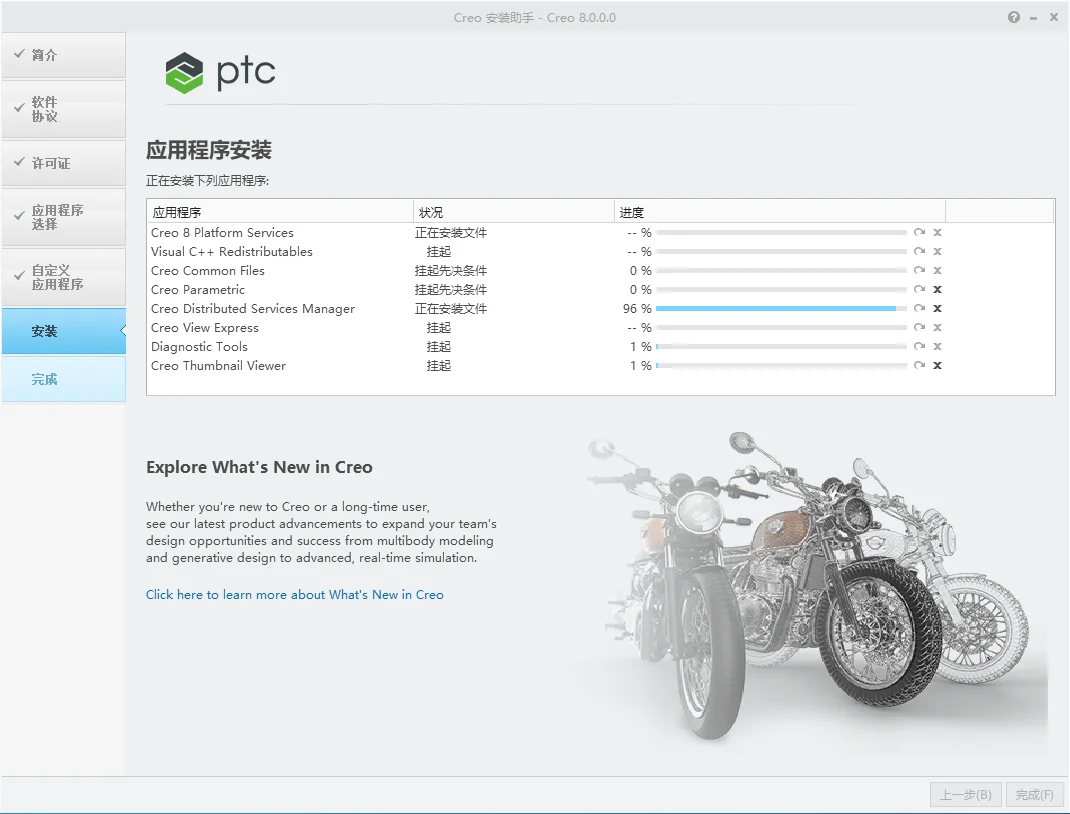Screen dimensions: 1070x814
Task: Click retry icon for Creo 8 Platform Services
Action: 919,232
